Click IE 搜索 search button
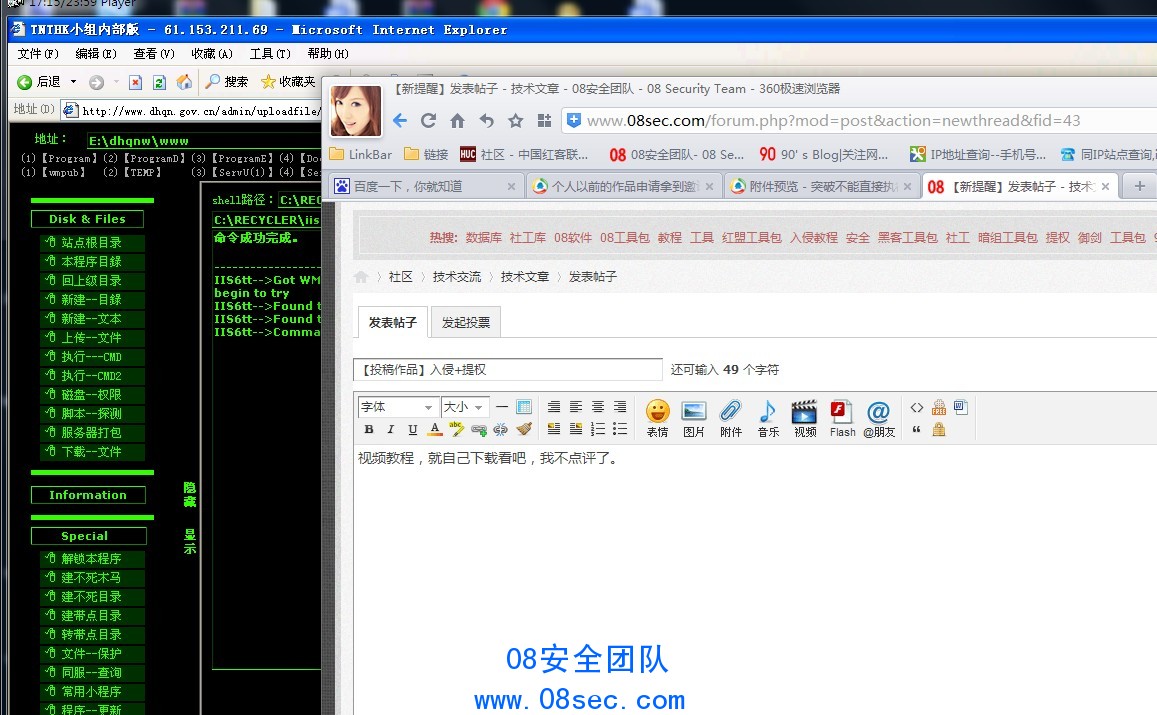The width and height of the screenshot is (1157, 715). (227, 82)
